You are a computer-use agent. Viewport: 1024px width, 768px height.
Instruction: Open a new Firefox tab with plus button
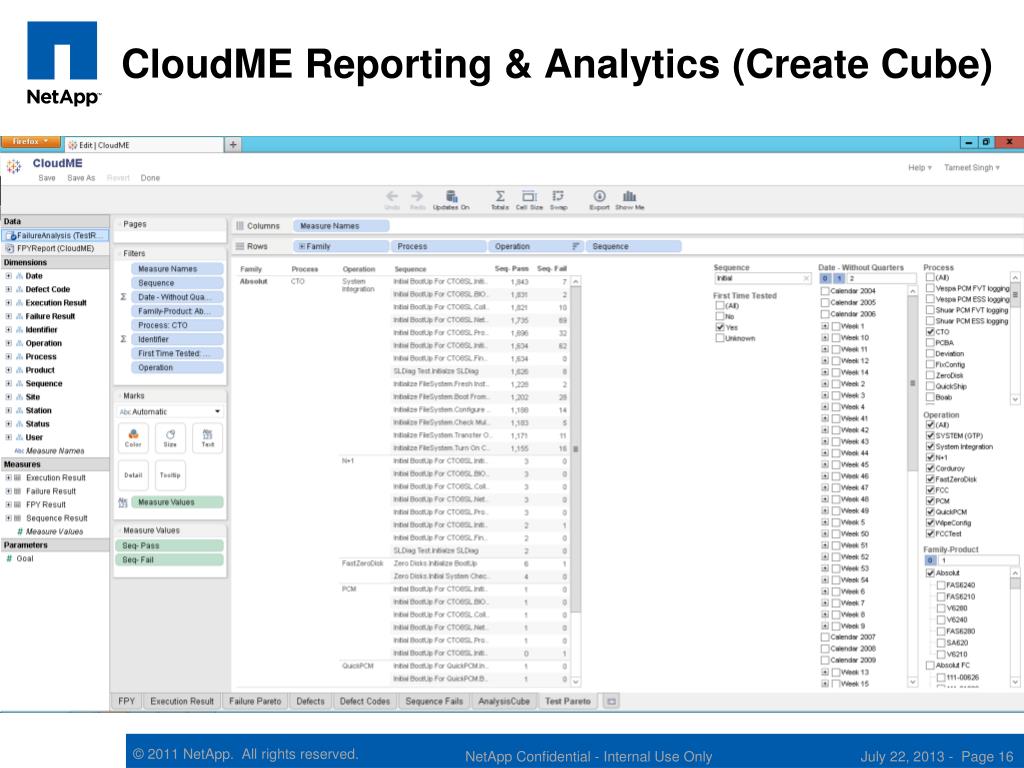(x=233, y=144)
